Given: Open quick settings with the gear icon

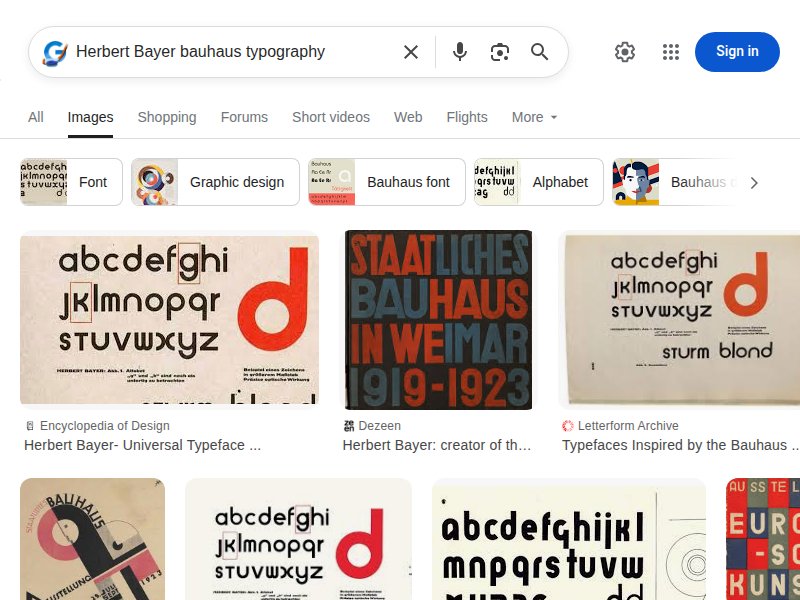Looking at the screenshot, I should [x=625, y=52].
